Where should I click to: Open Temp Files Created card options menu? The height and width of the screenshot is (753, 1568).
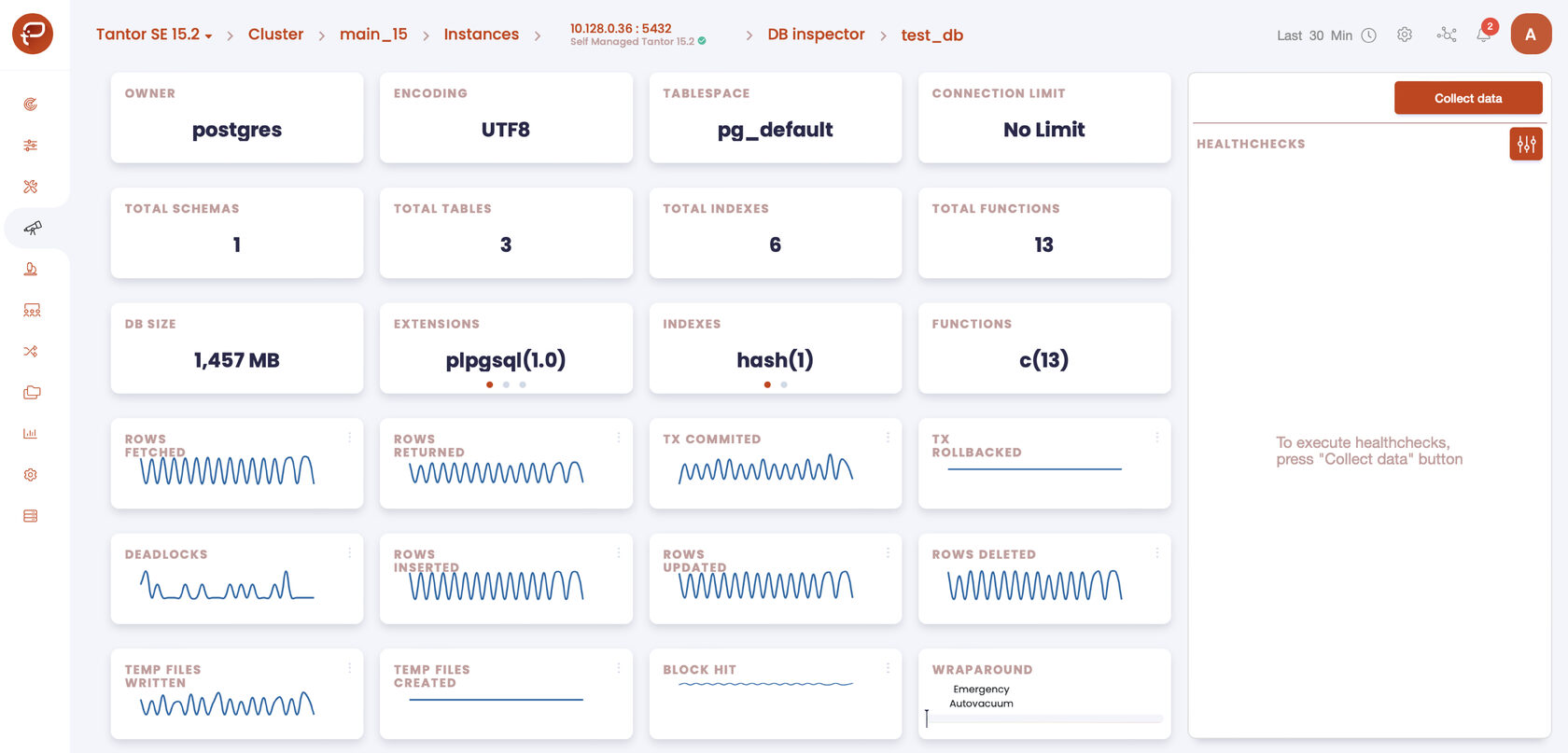click(x=619, y=667)
